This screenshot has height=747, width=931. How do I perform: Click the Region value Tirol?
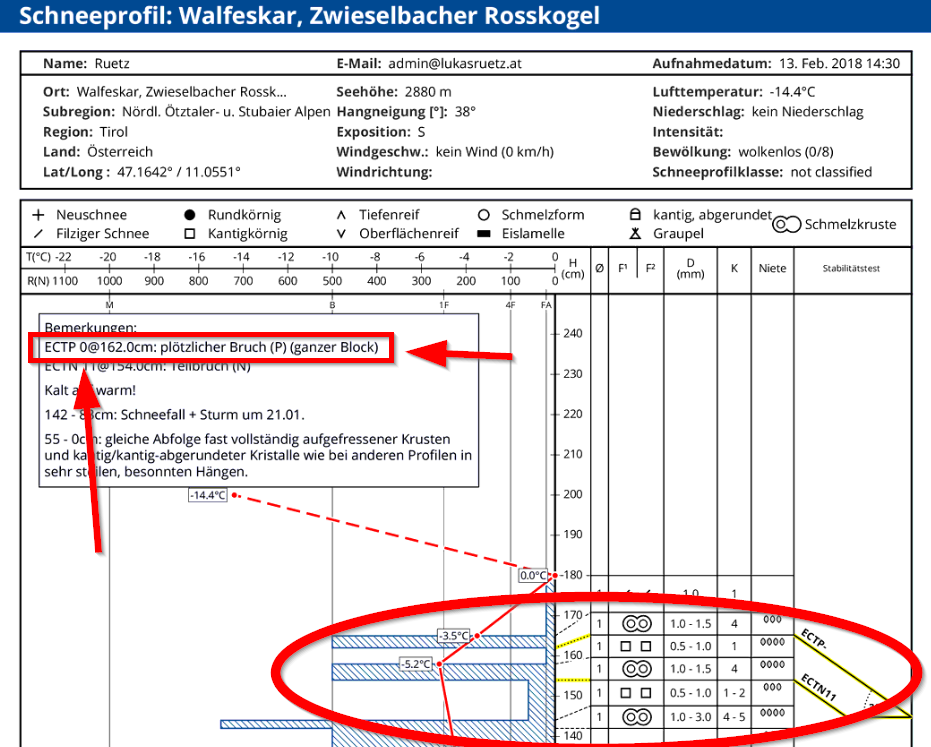click(x=113, y=132)
